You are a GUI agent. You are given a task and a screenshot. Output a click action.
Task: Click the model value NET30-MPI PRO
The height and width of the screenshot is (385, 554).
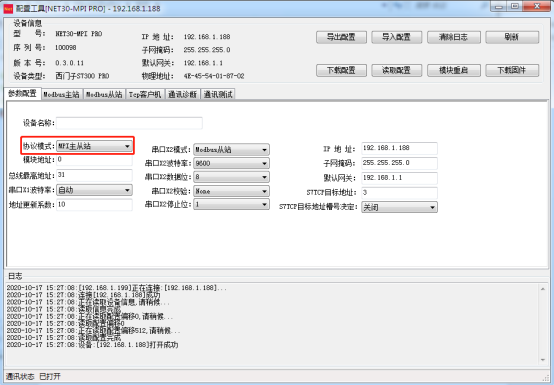(79, 34)
